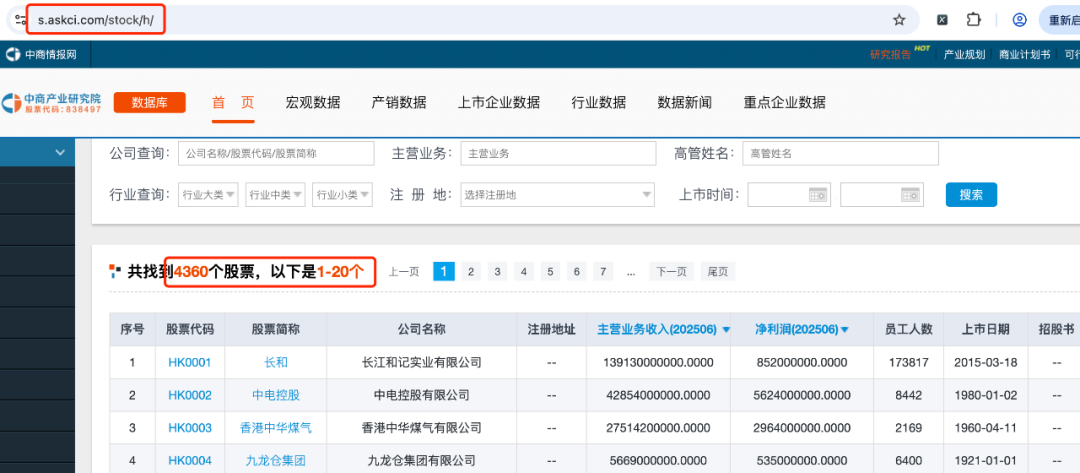Go to page 4 of results

(523, 272)
